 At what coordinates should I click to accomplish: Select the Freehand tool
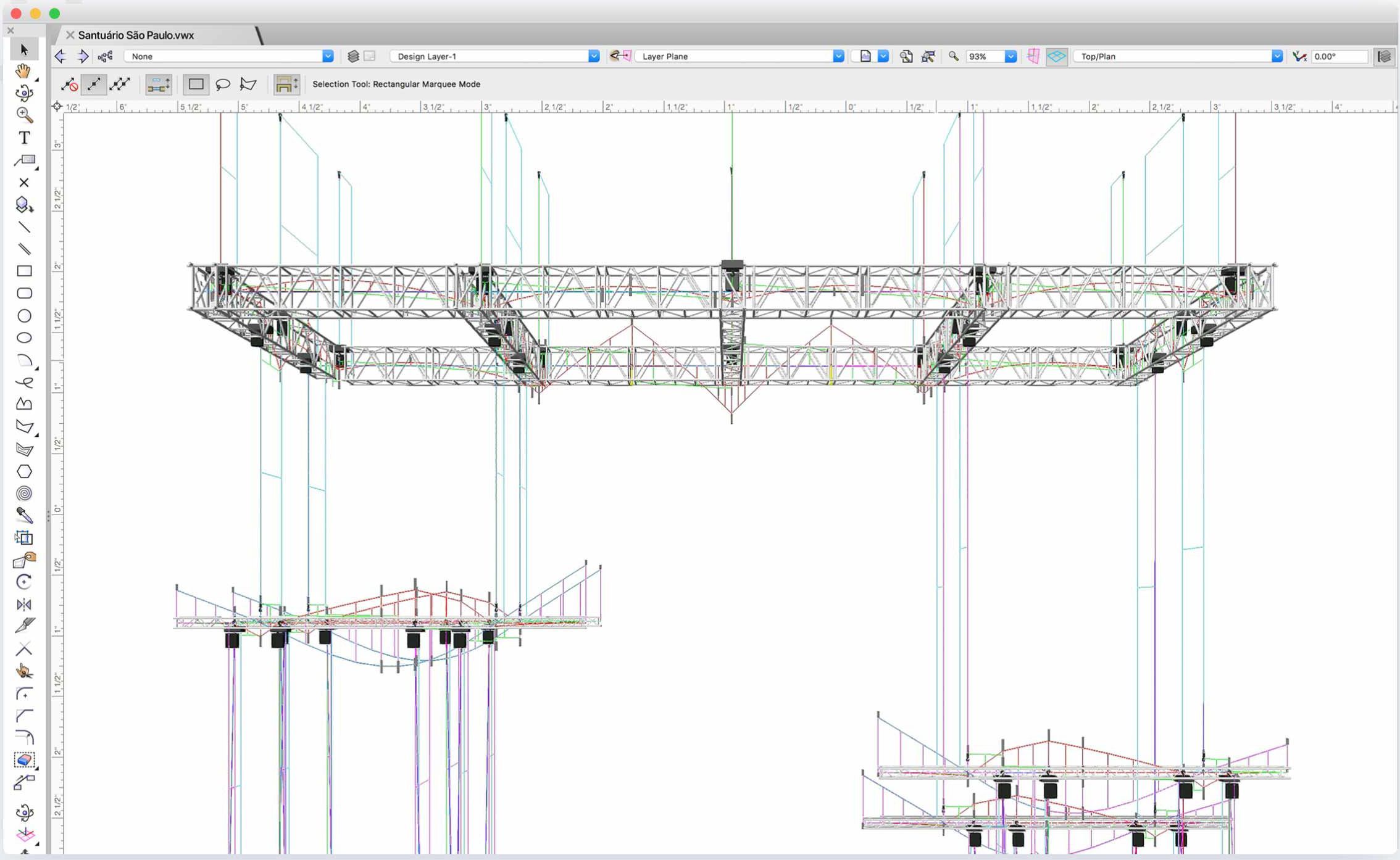[x=24, y=382]
